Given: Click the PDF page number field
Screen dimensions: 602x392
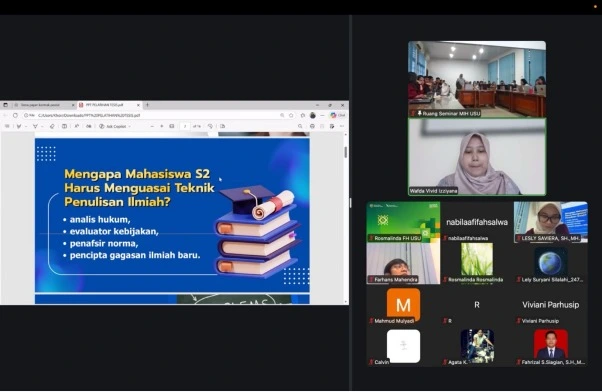Looking at the screenshot, I should pyautogui.click(x=185, y=126).
